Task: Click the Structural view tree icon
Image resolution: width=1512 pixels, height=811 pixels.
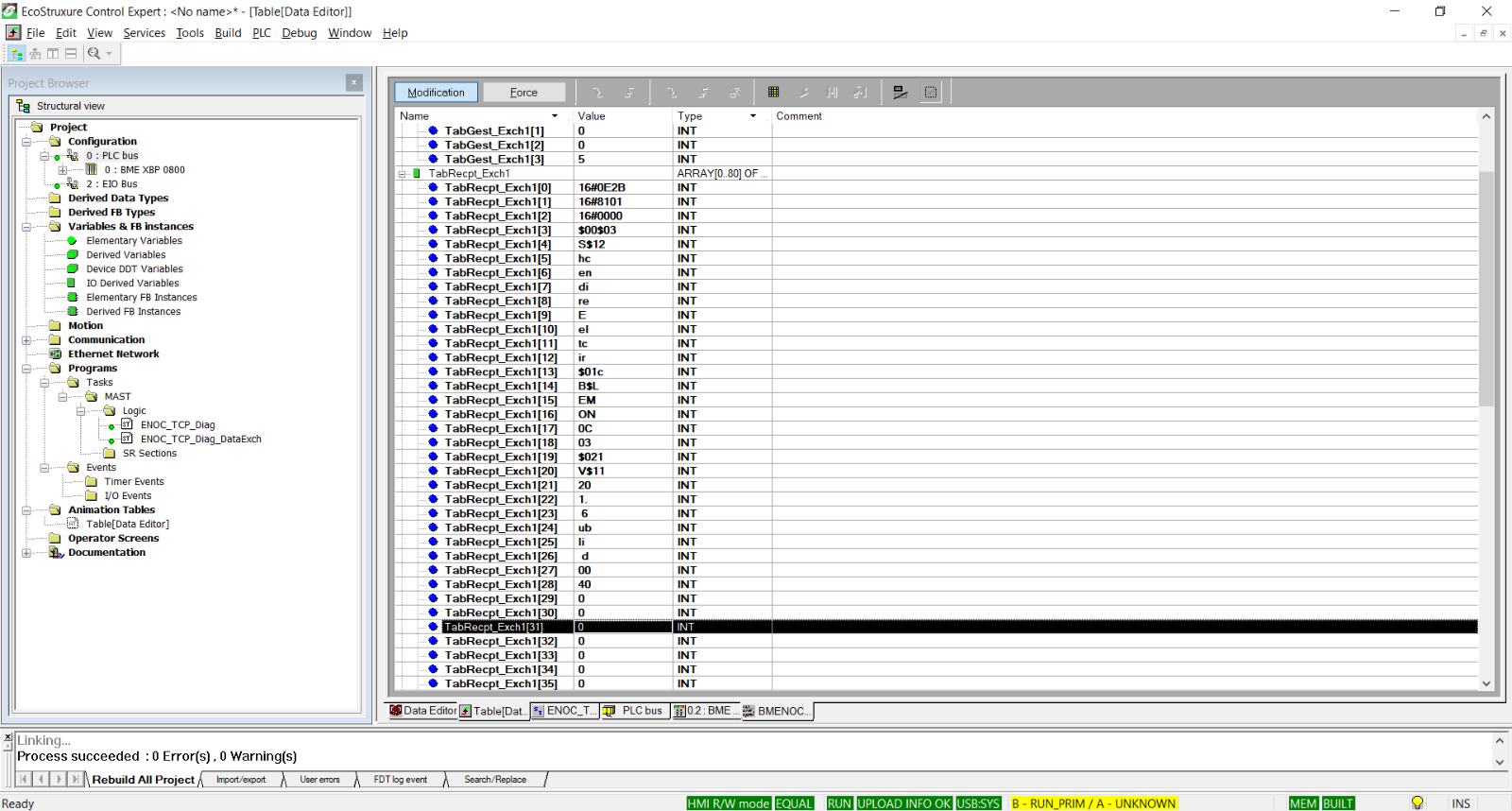Action: click(x=24, y=106)
